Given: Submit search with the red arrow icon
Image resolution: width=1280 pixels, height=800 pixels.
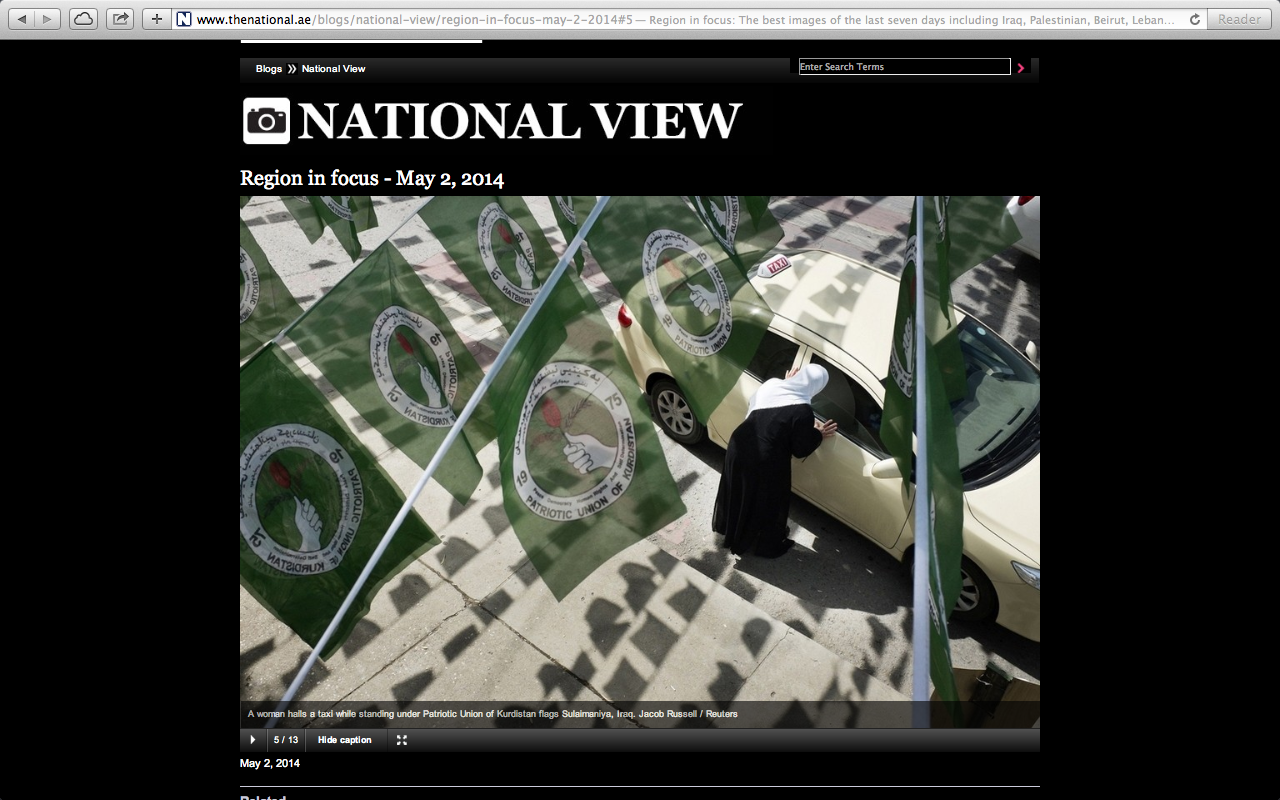Looking at the screenshot, I should 1021,68.
